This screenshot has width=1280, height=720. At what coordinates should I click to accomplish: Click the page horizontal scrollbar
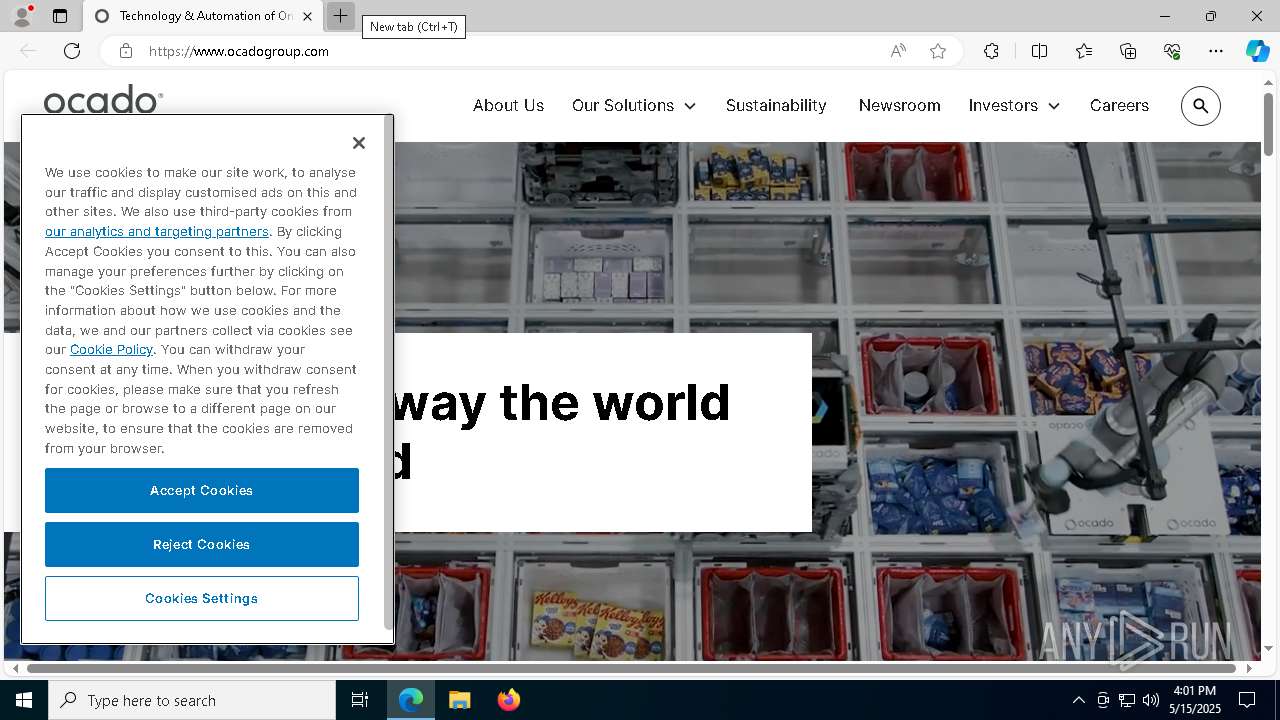(x=632, y=668)
